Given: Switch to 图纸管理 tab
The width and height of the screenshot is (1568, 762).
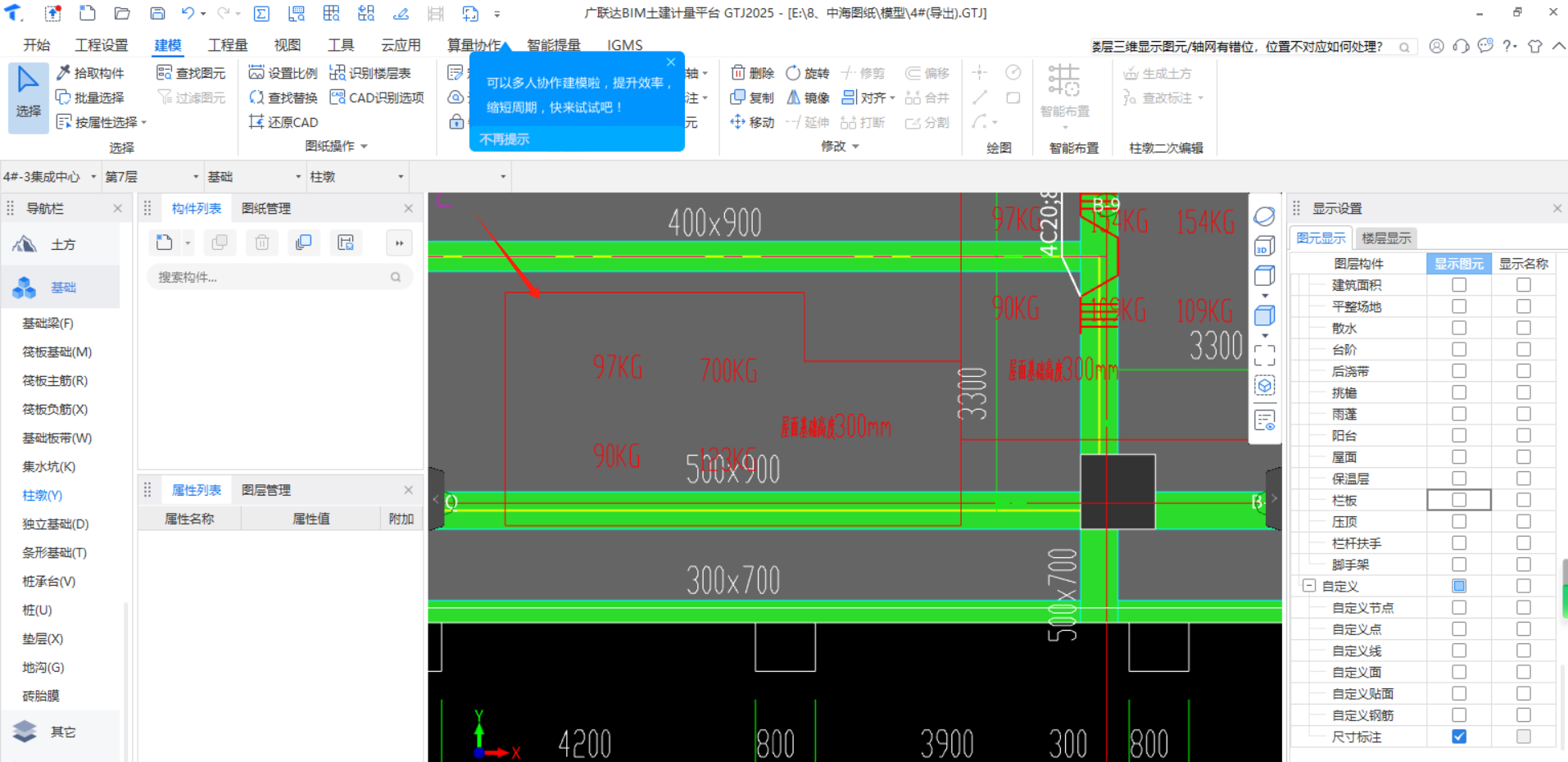Looking at the screenshot, I should [x=266, y=208].
